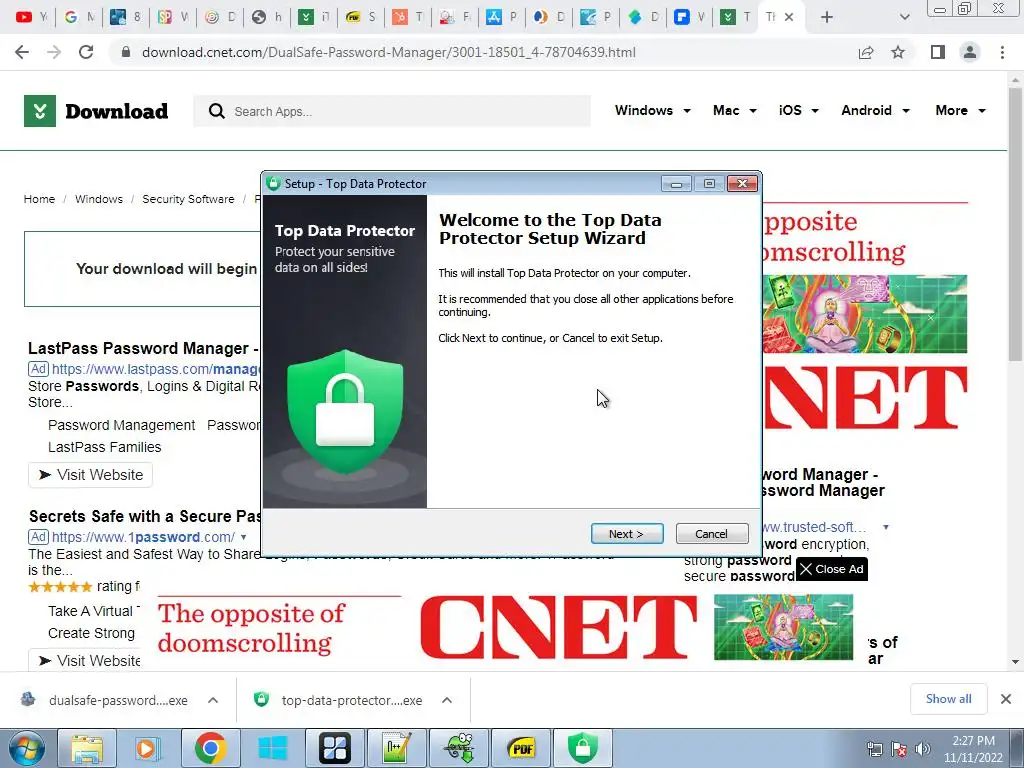1024x768 pixels.
Task: Switch to the App Store tab
Action: coord(502,17)
